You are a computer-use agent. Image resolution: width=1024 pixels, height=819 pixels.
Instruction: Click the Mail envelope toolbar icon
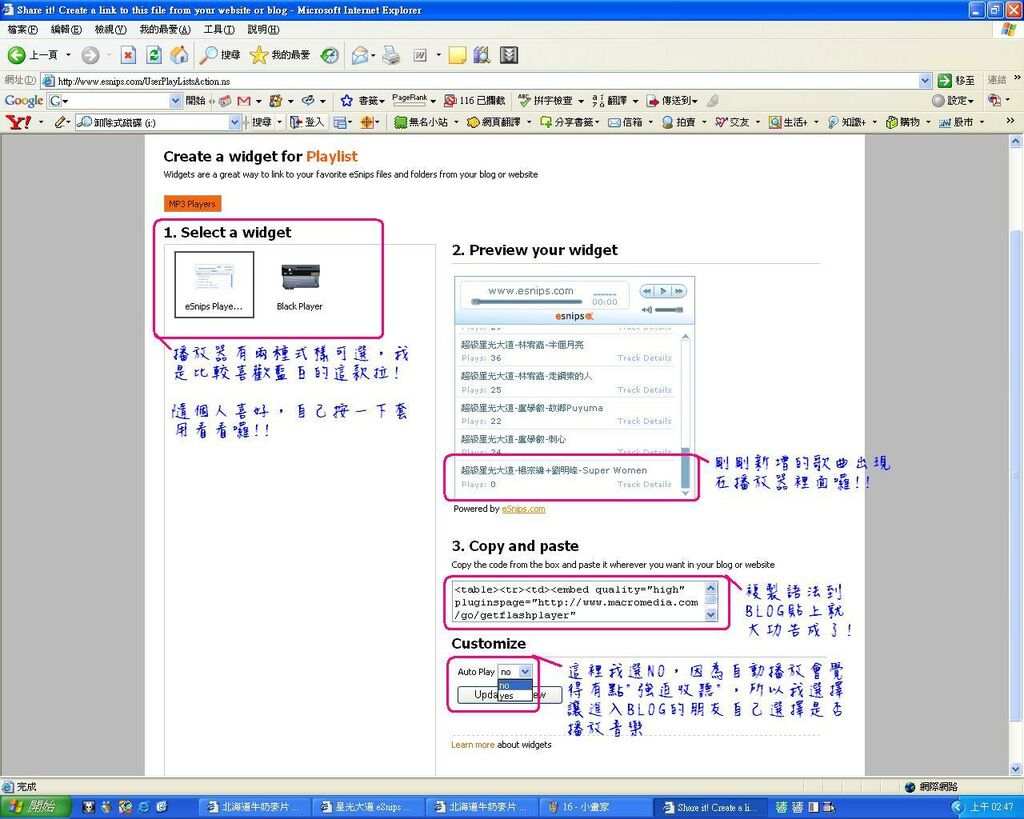[x=359, y=56]
